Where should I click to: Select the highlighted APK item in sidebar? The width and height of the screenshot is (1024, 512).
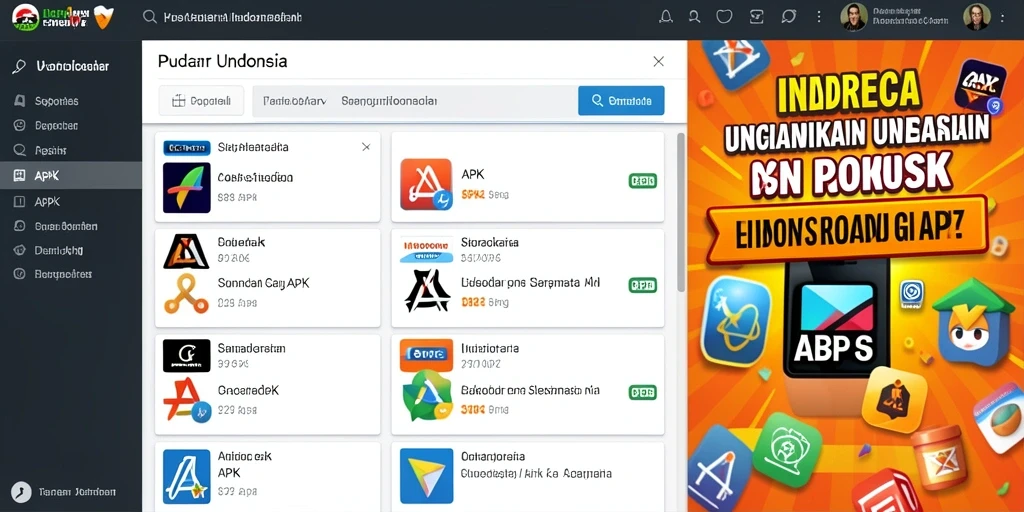(x=71, y=175)
